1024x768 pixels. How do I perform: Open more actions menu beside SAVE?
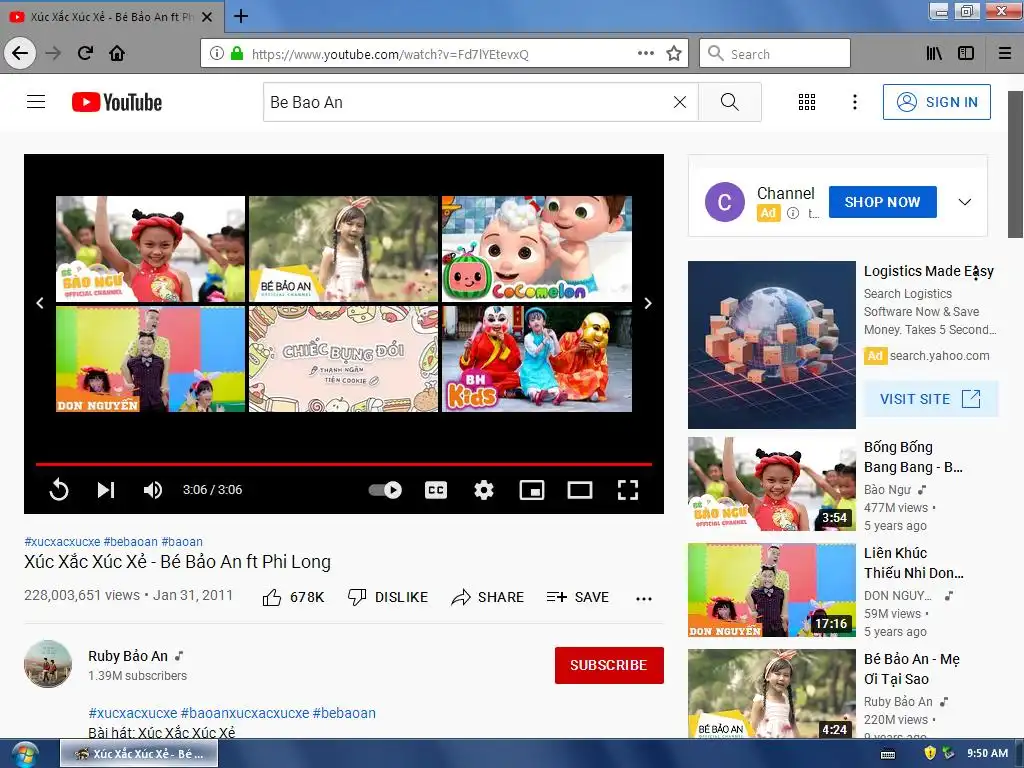(x=644, y=598)
